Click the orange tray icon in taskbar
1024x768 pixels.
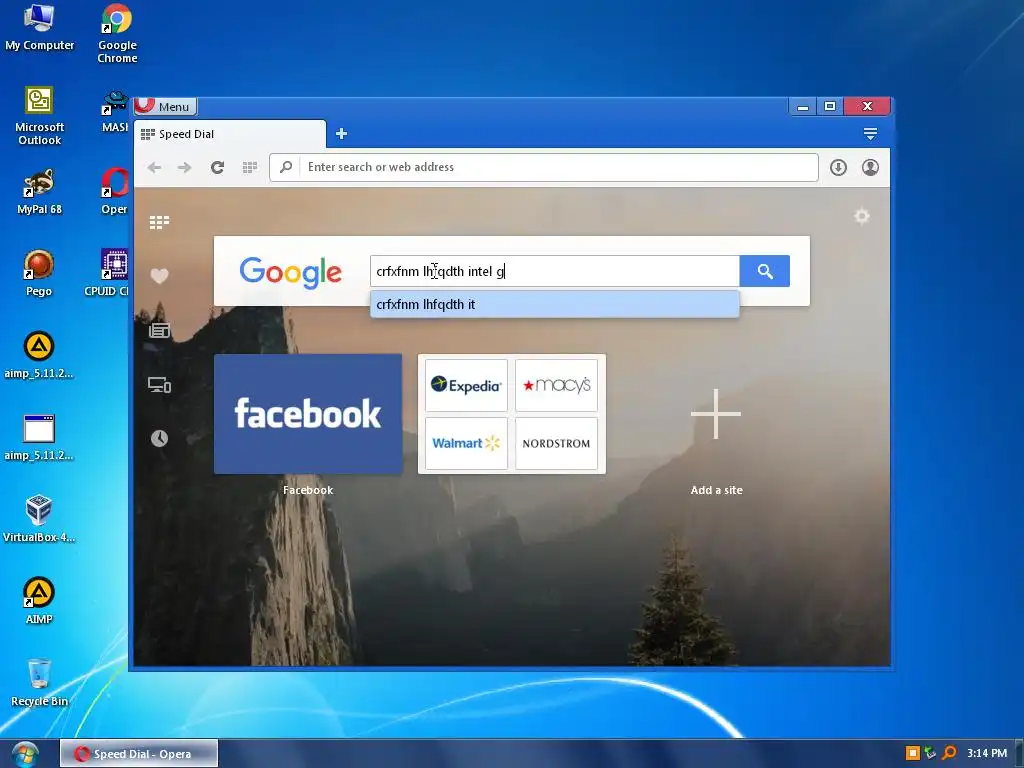[912, 754]
